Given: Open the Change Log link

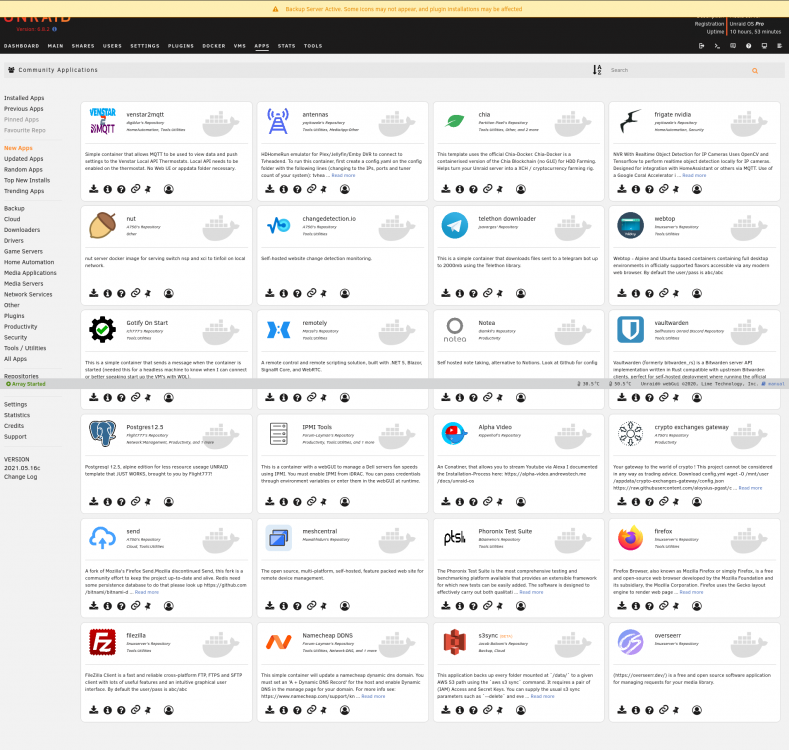Looking at the screenshot, I should [x=21, y=477].
